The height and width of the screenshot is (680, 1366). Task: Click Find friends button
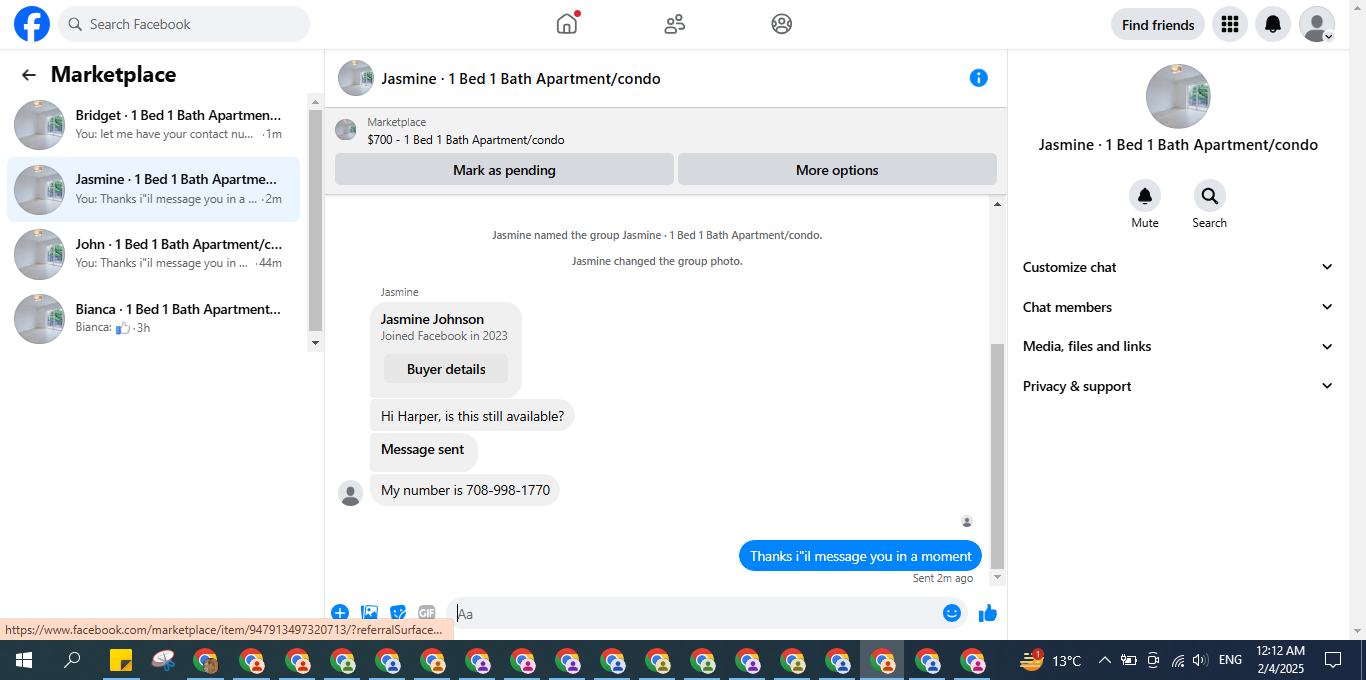click(1158, 24)
